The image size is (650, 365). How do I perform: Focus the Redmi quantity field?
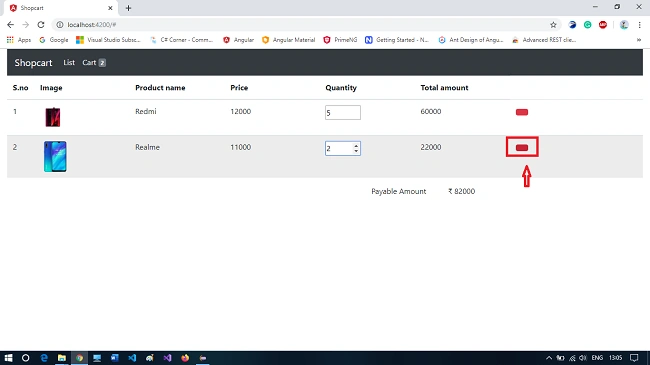click(x=342, y=112)
